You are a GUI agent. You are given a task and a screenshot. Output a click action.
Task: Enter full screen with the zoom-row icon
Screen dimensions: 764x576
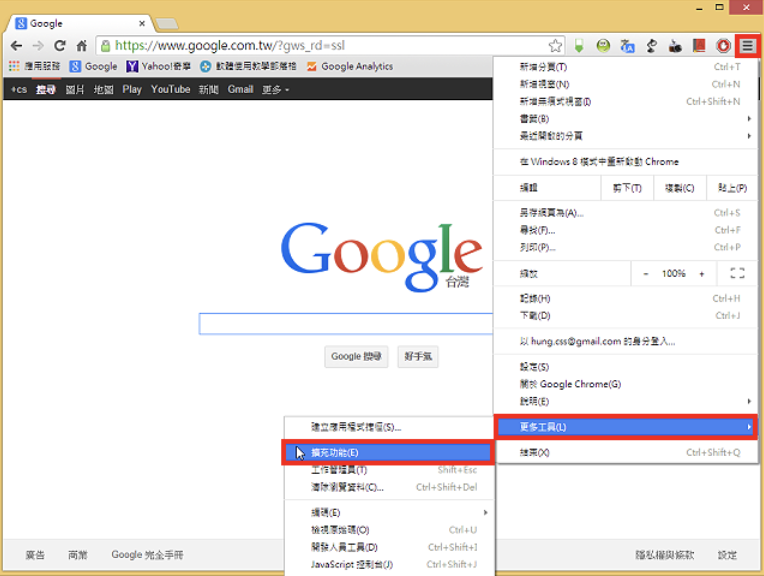[x=737, y=273]
